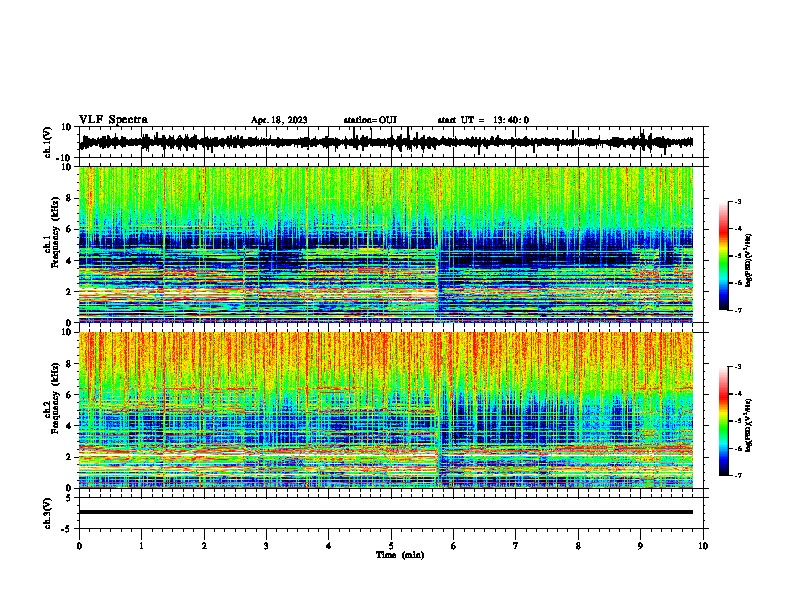Click time axis tick label "2"

pos(204,546)
